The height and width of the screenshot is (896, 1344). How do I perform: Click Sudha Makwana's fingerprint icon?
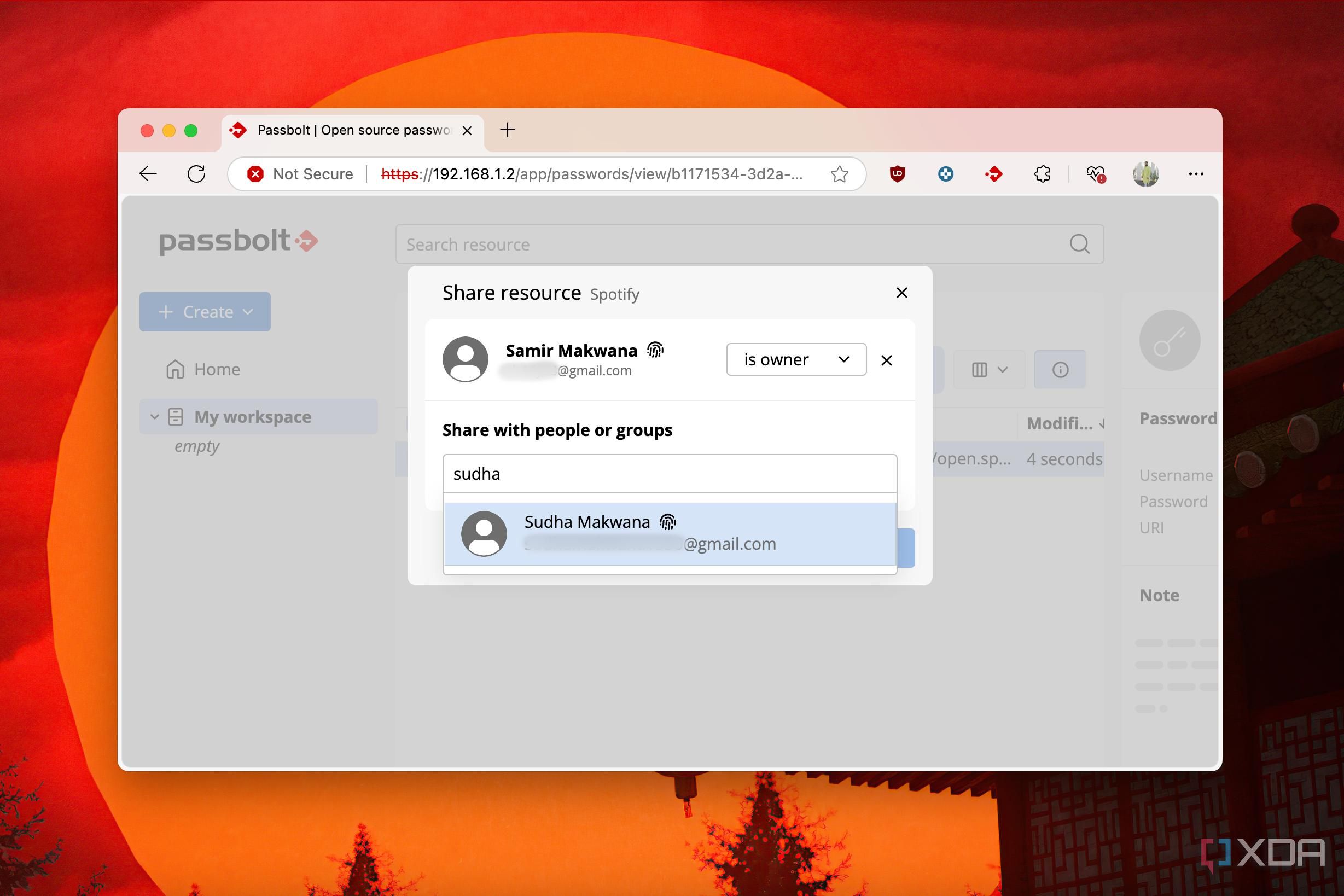tap(668, 521)
